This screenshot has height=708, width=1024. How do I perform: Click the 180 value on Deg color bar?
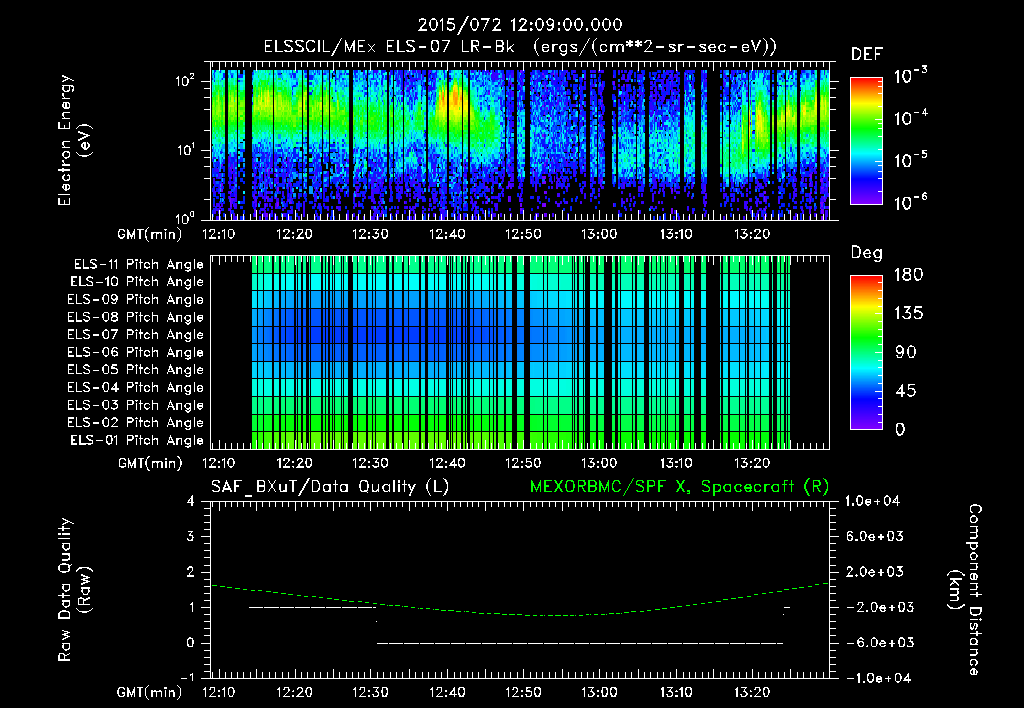pyautogui.click(x=908, y=275)
